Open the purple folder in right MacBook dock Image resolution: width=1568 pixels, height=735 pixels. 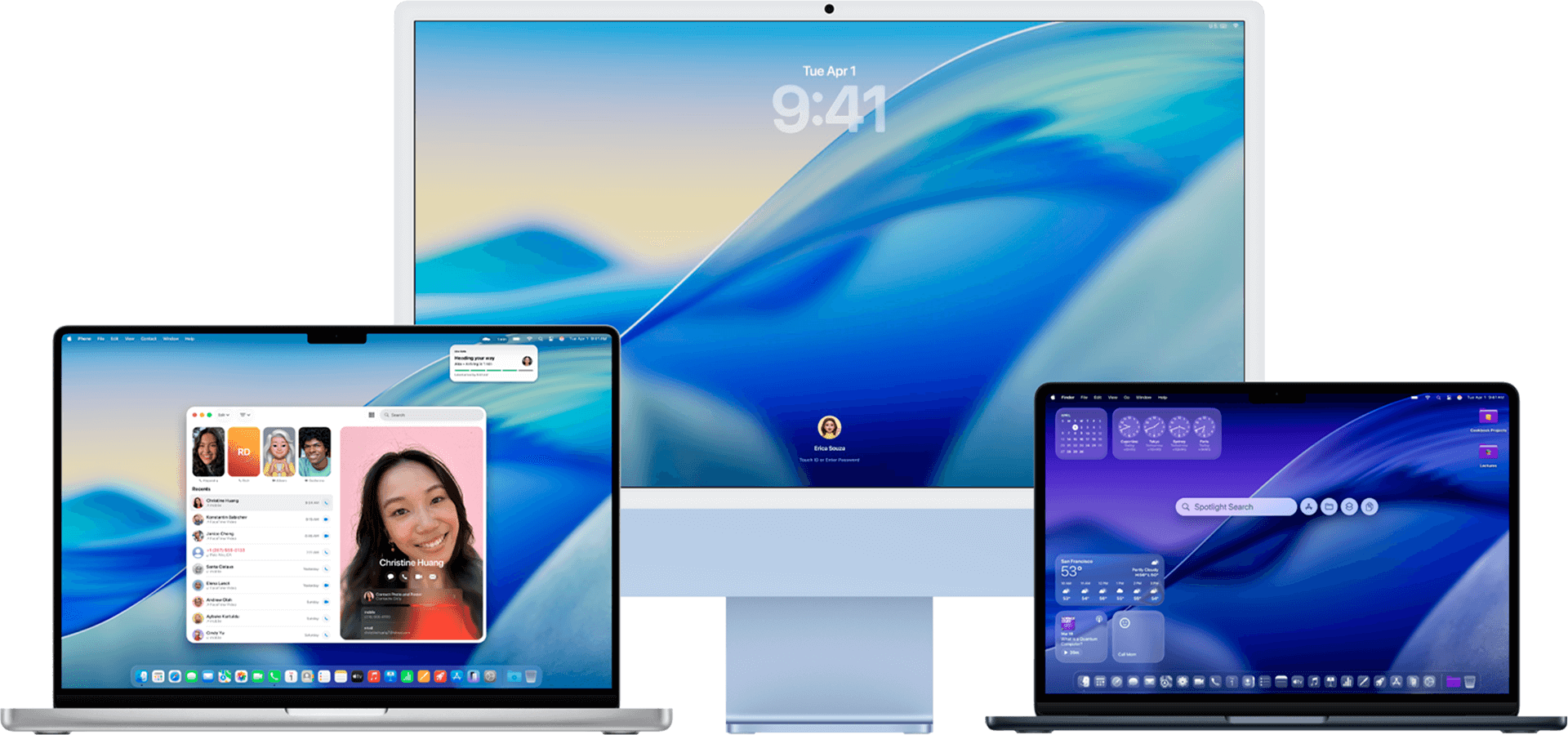click(x=1453, y=681)
